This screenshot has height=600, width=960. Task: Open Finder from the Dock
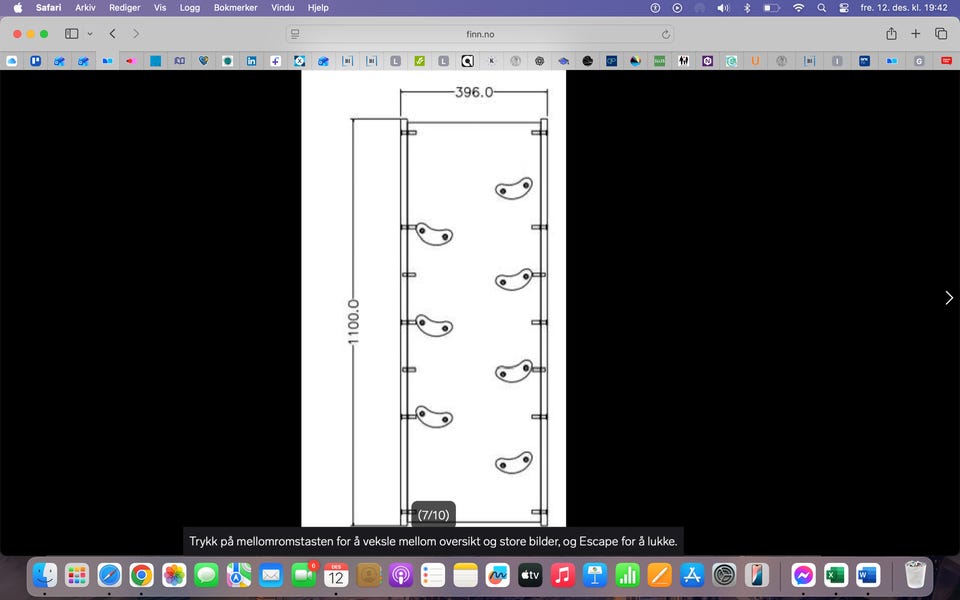(45, 575)
